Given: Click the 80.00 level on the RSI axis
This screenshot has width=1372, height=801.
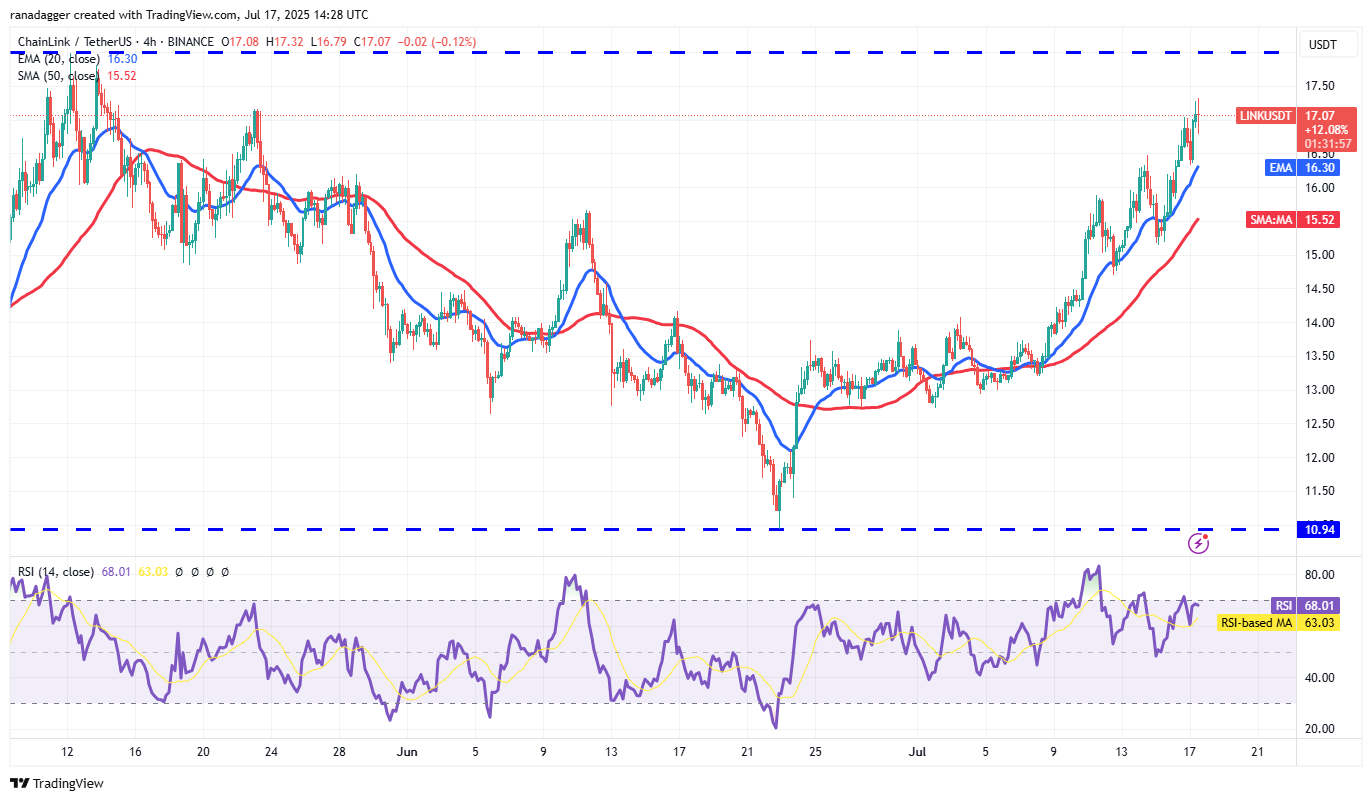Looking at the screenshot, I should [x=1320, y=575].
